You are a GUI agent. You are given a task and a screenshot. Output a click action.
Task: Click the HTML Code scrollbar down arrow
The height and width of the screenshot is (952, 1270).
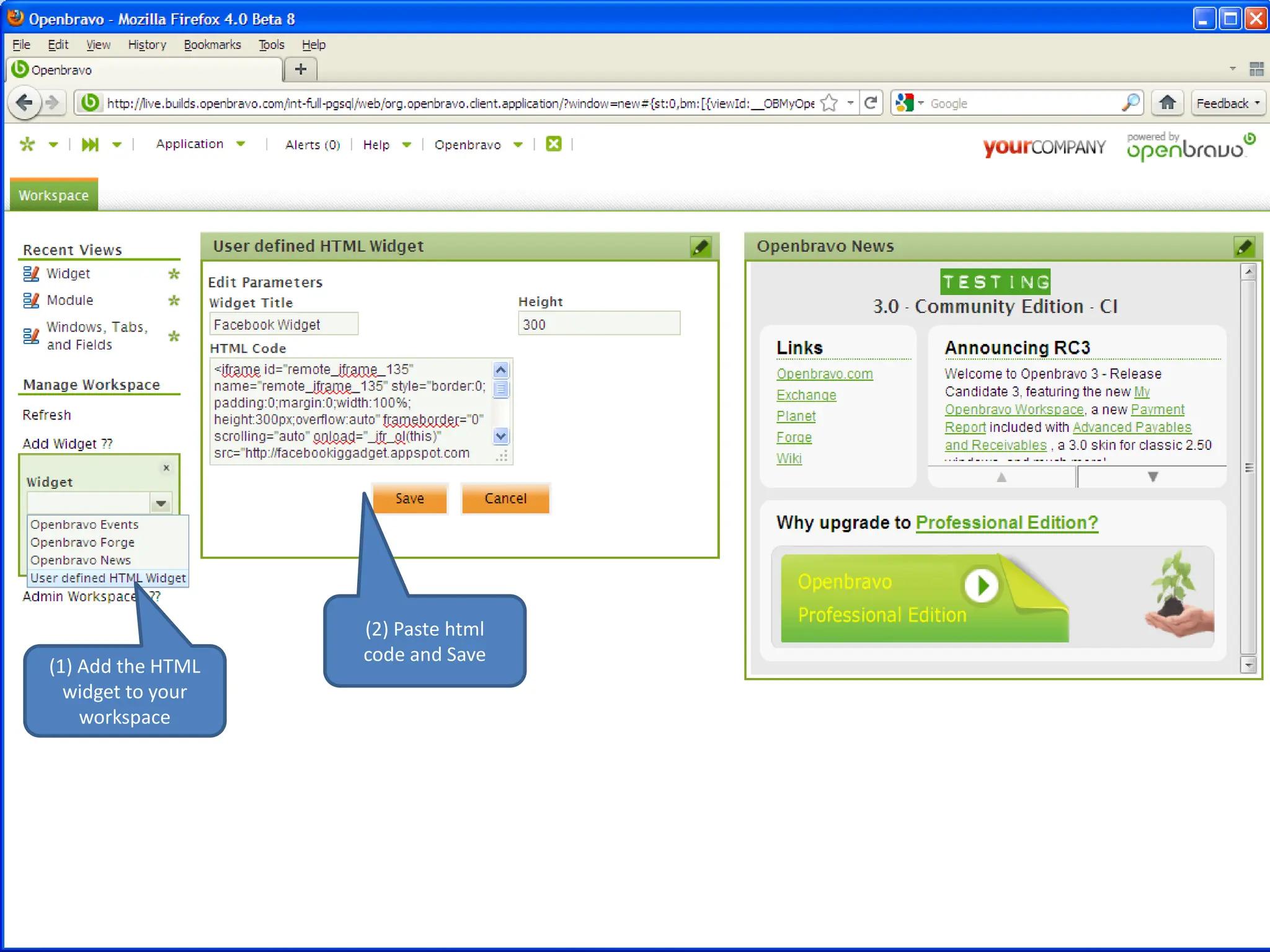[501, 436]
